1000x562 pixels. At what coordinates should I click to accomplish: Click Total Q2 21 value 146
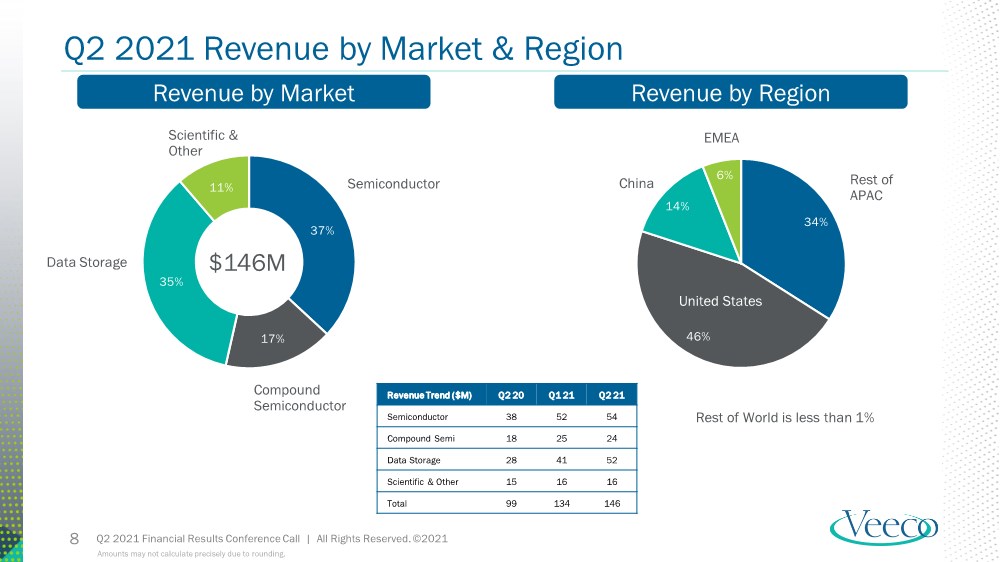pos(612,503)
